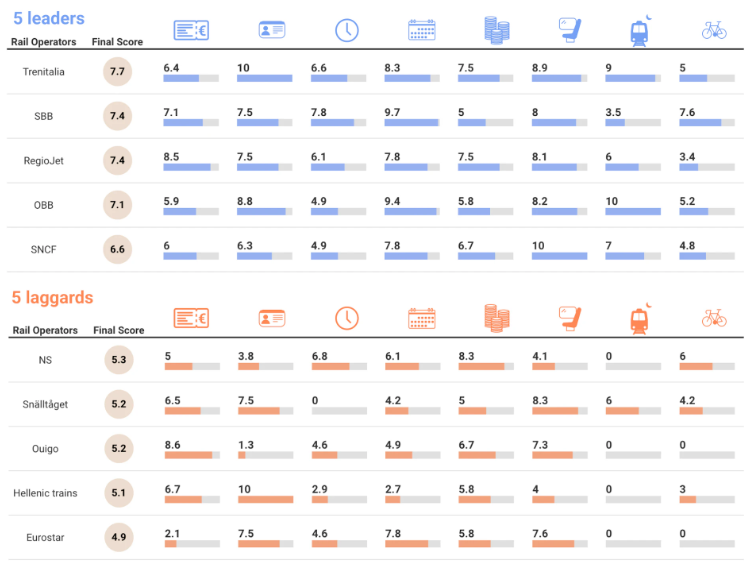Click the blue night train icon

click(x=640, y=30)
